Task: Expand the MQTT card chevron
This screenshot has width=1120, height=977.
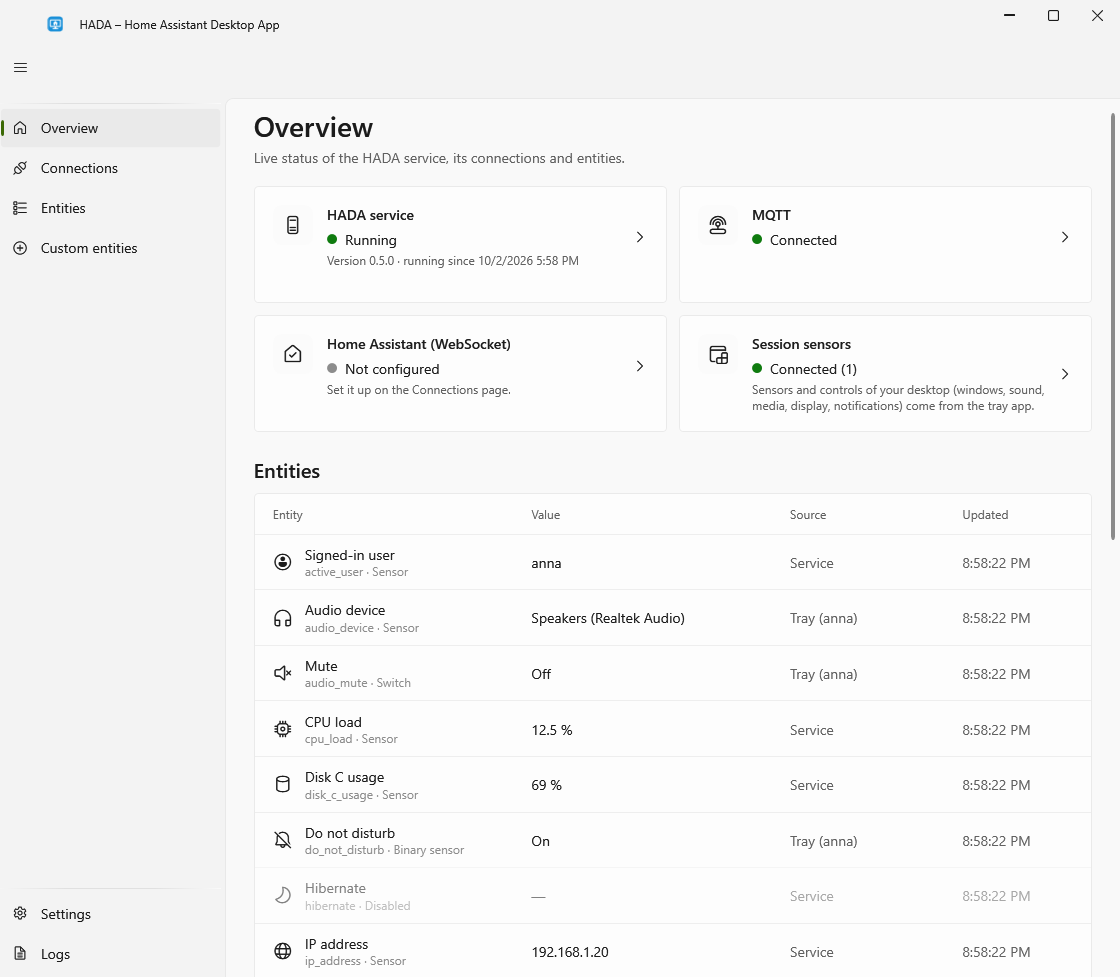Action: tap(1065, 237)
